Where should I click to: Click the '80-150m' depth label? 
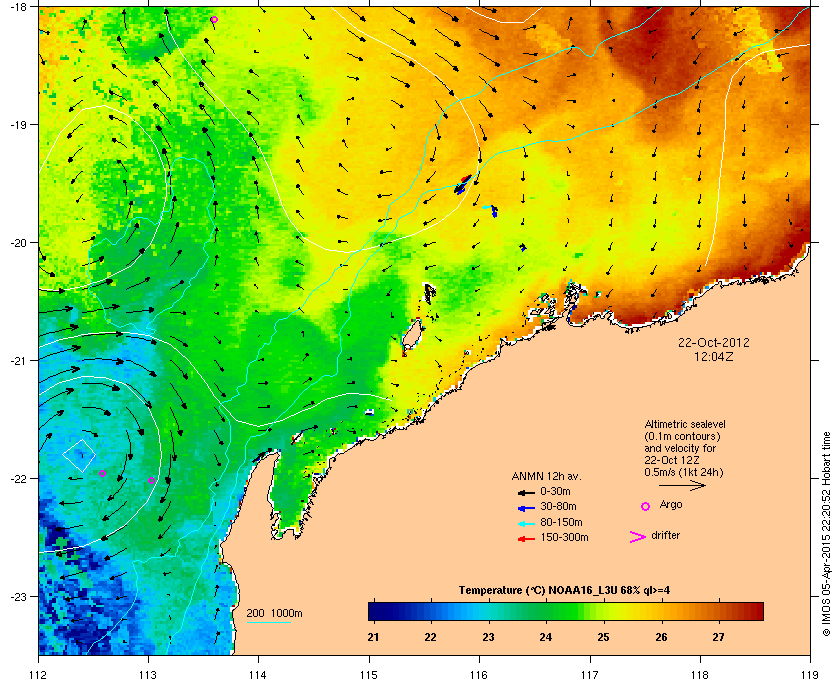[561, 522]
